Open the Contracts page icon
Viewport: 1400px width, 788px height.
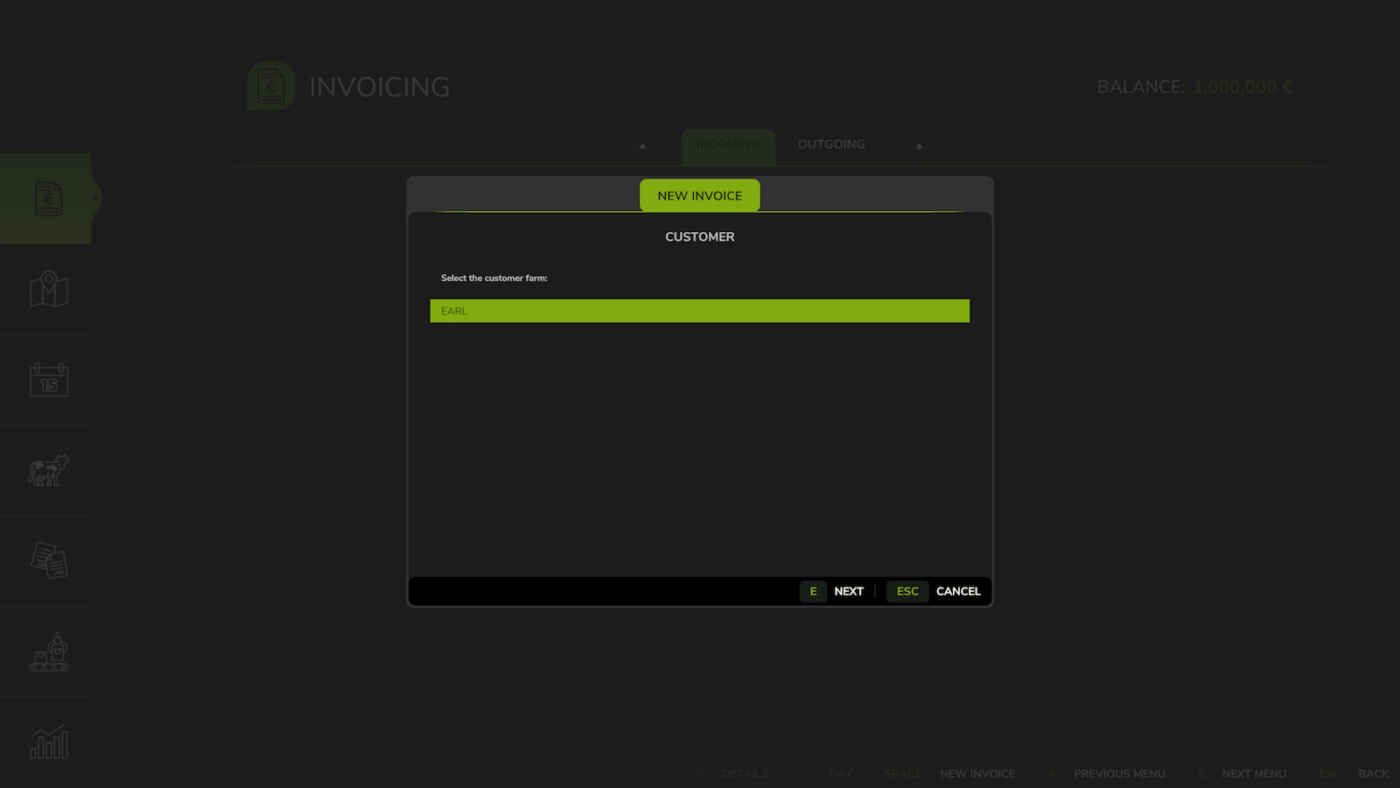48,560
